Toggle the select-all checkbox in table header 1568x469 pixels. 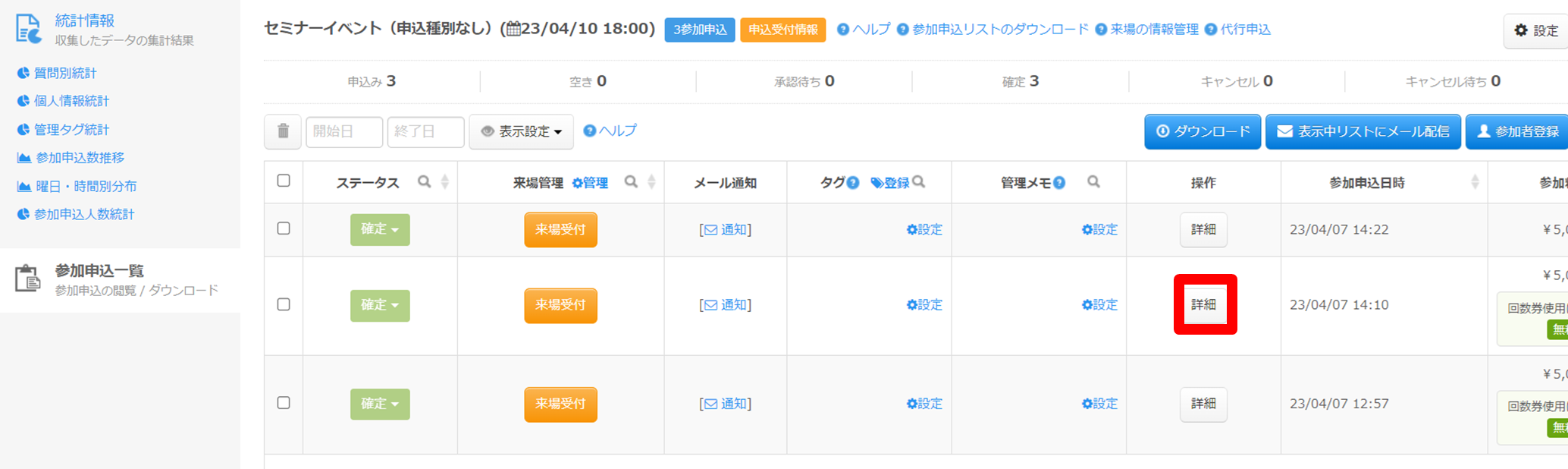click(x=284, y=181)
